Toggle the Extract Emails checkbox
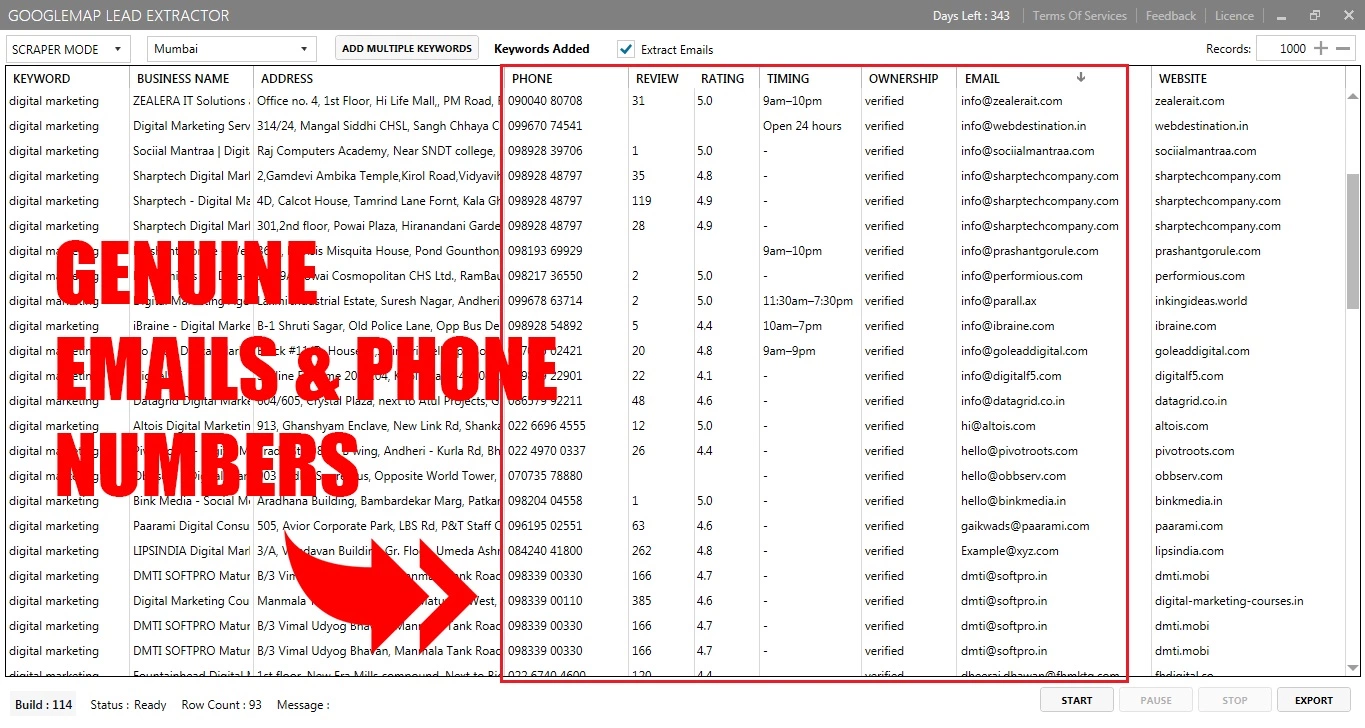The height and width of the screenshot is (728, 1365). tap(626, 49)
